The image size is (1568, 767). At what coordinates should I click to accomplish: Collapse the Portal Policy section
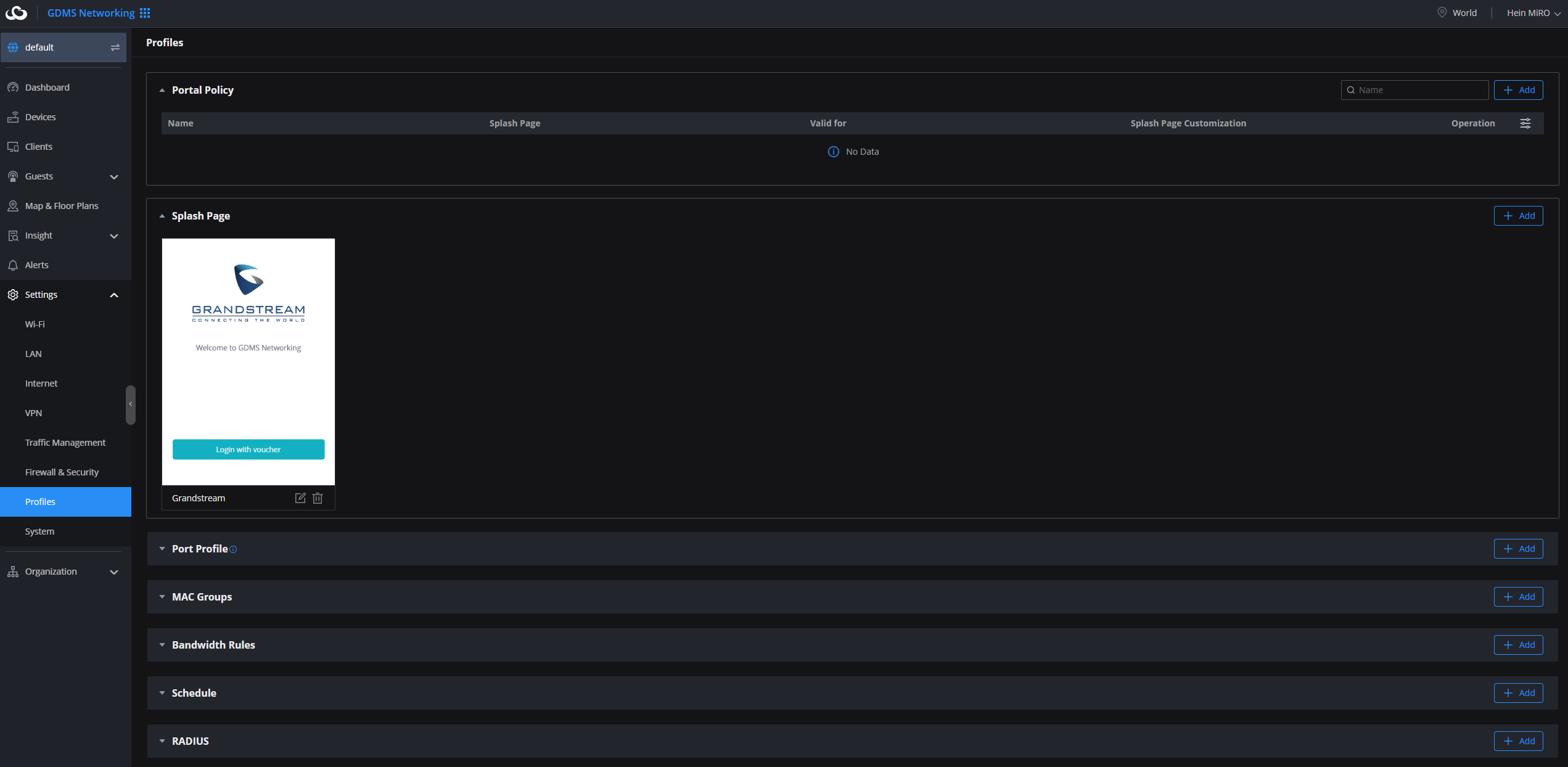[162, 91]
